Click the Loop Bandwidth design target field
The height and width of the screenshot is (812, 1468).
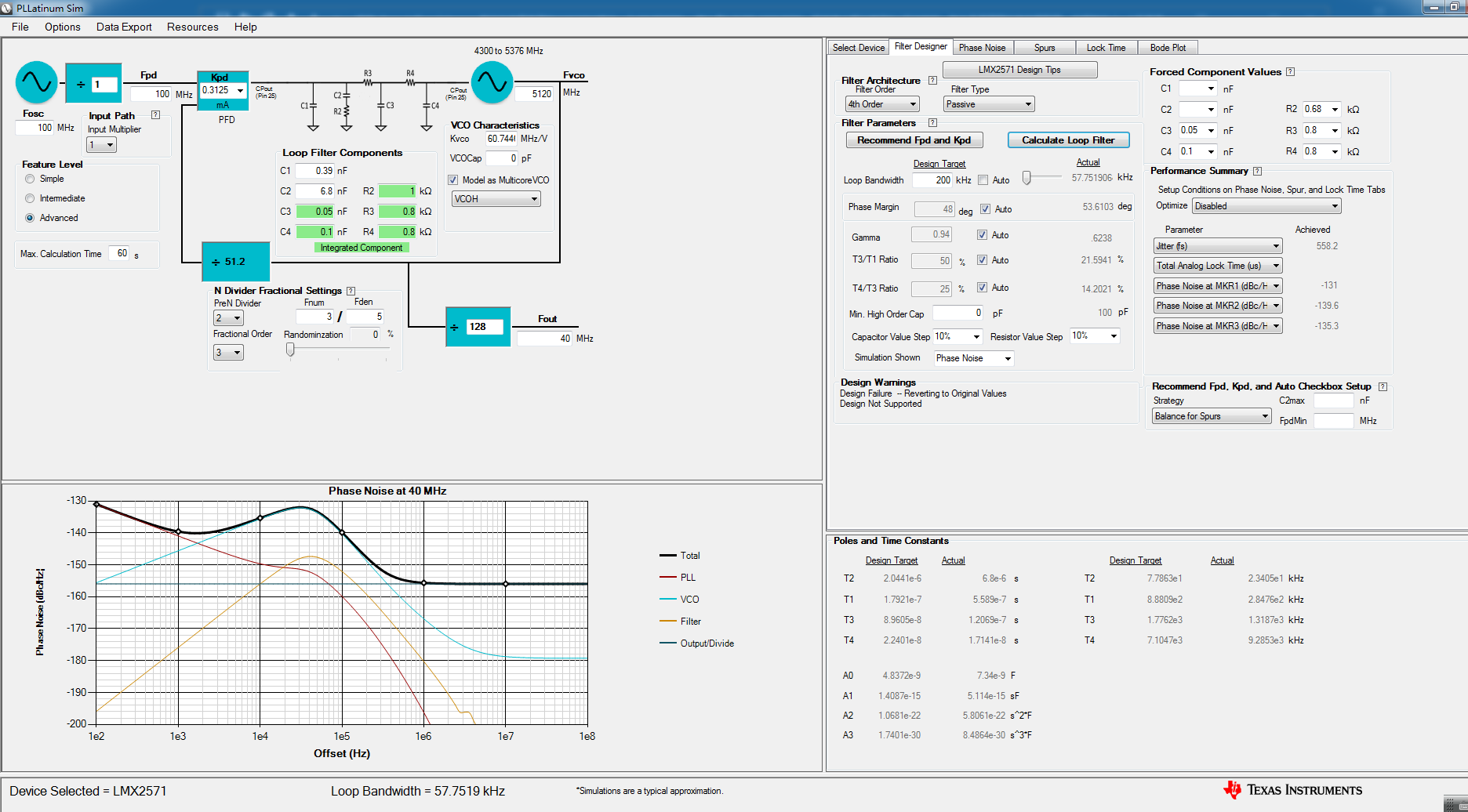pyautogui.click(x=933, y=180)
